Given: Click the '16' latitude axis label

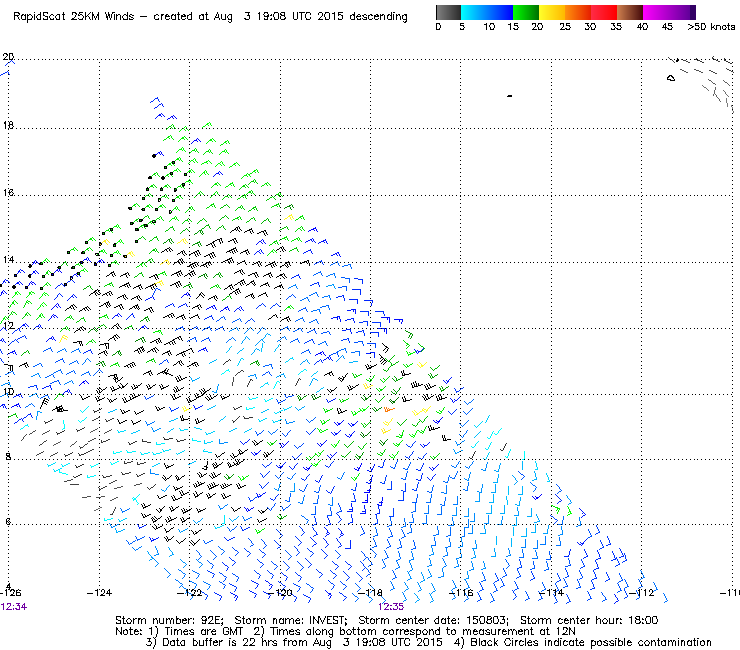Looking at the screenshot, I should point(8,193).
